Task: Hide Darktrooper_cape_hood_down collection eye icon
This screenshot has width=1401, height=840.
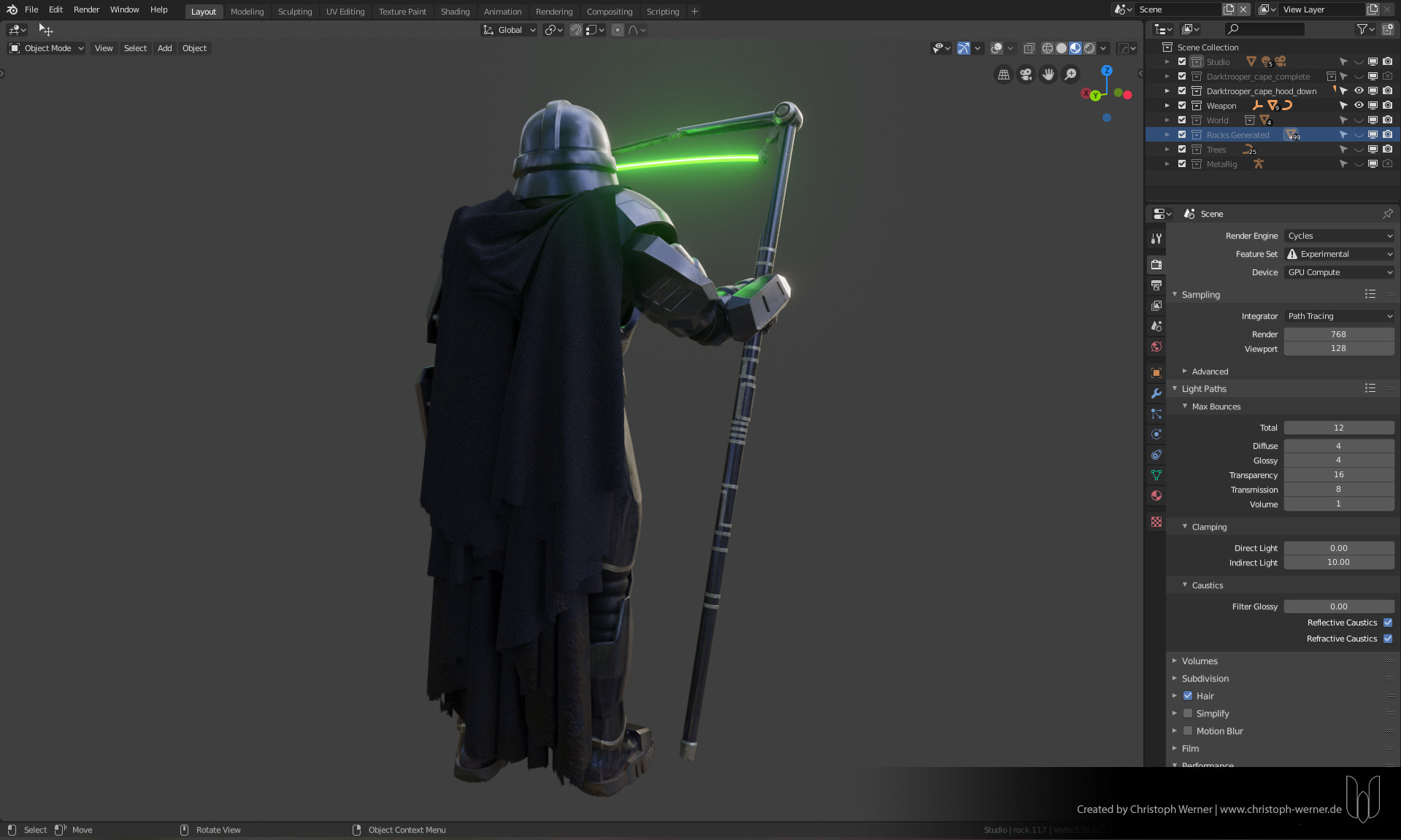Action: coord(1359,90)
